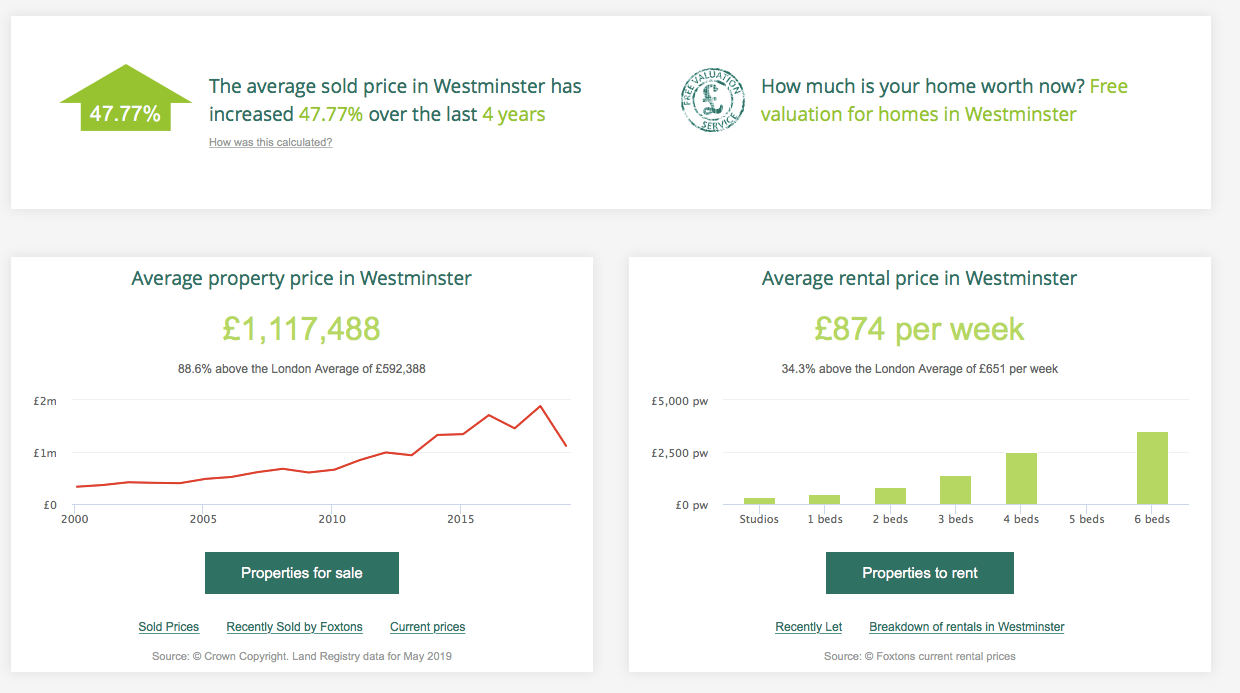The image size is (1240, 693).
Task: Open the Sold Prices link
Action: coord(168,627)
